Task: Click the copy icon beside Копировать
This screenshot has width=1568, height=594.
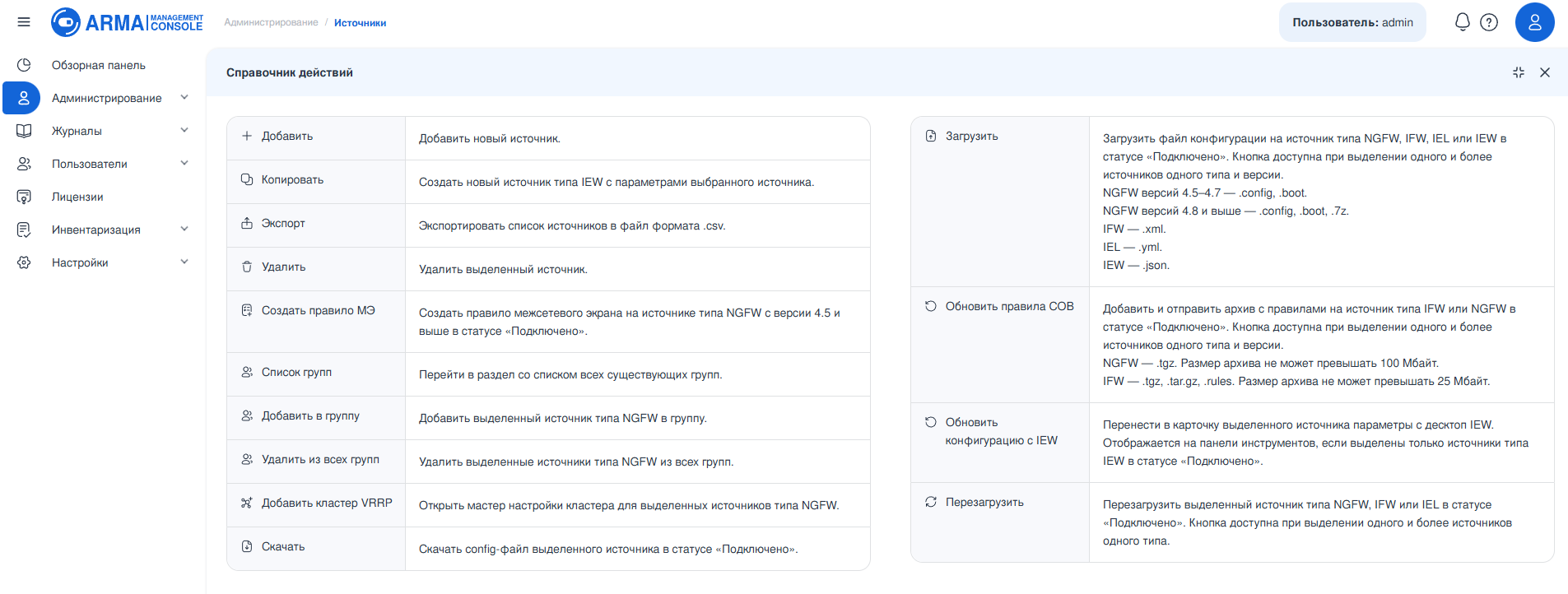Action: click(x=247, y=179)
